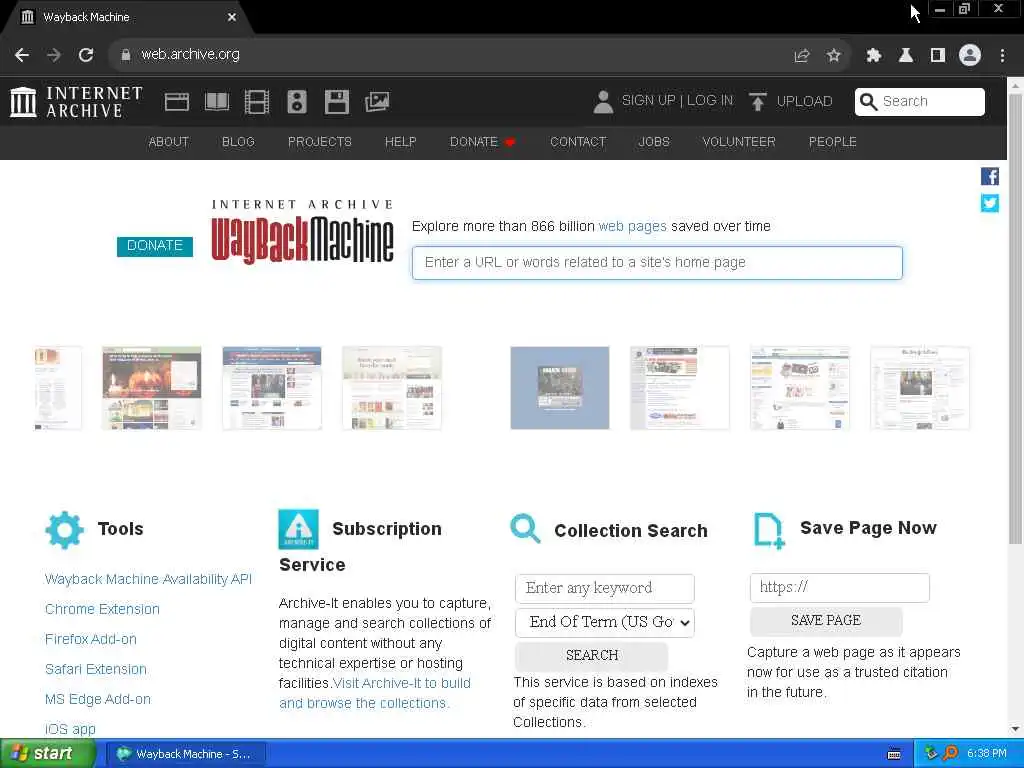Screen dimensions: 1024x768
Task: Open the Texts book icon
Action: (x=217, y=102)
